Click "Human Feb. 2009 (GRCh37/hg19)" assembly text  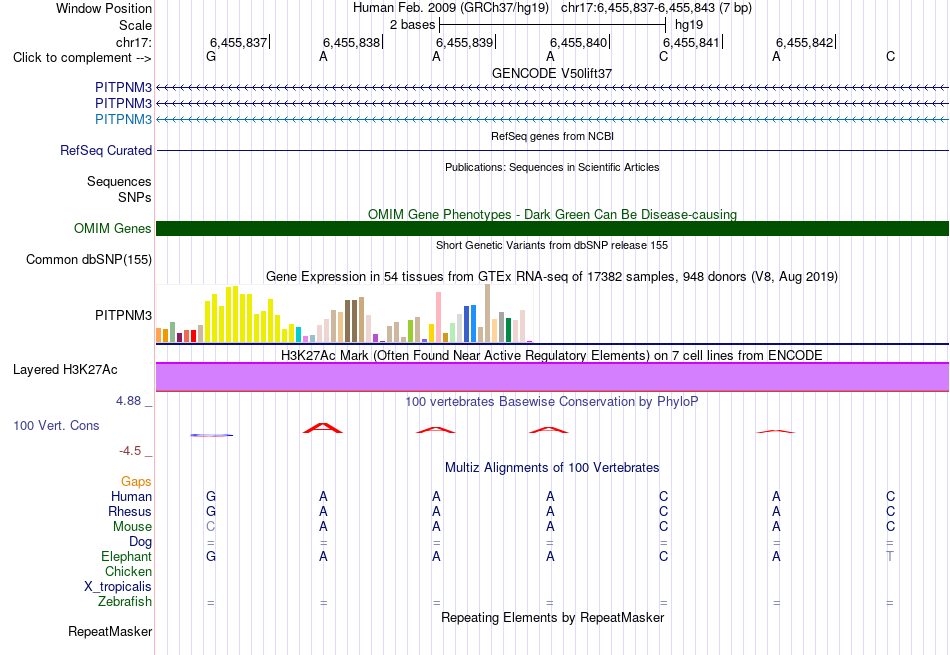click(451, 8)
